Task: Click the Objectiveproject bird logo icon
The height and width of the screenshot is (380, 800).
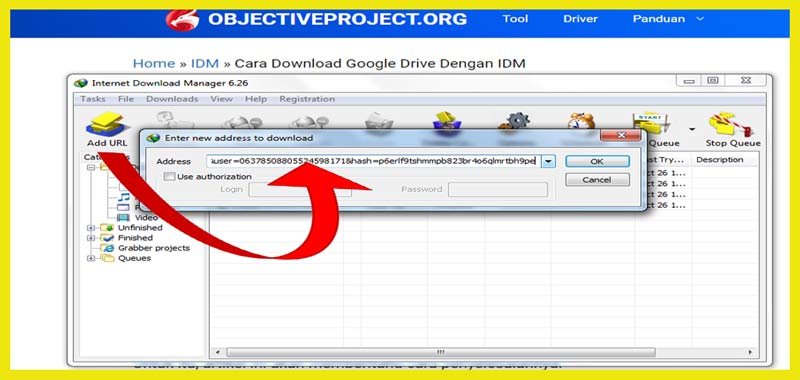Action: pos(182,20)
